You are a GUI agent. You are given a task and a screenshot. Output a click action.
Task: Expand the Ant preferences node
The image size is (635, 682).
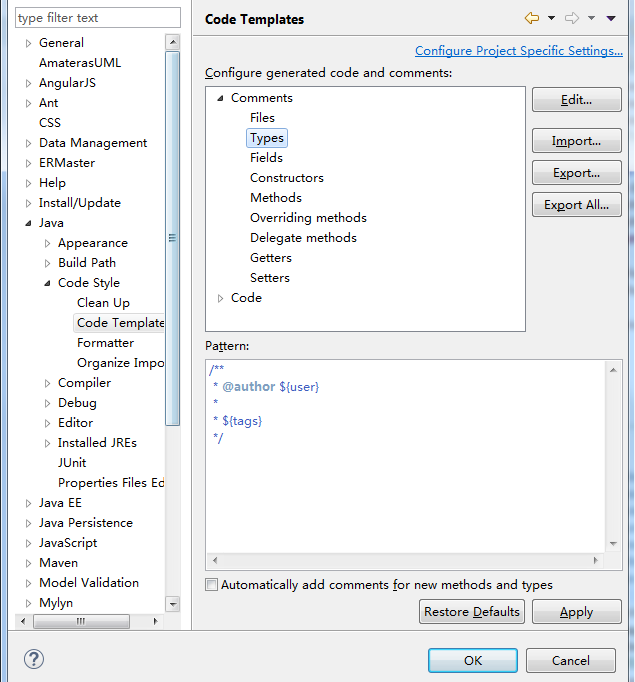[x=28, y=103]
